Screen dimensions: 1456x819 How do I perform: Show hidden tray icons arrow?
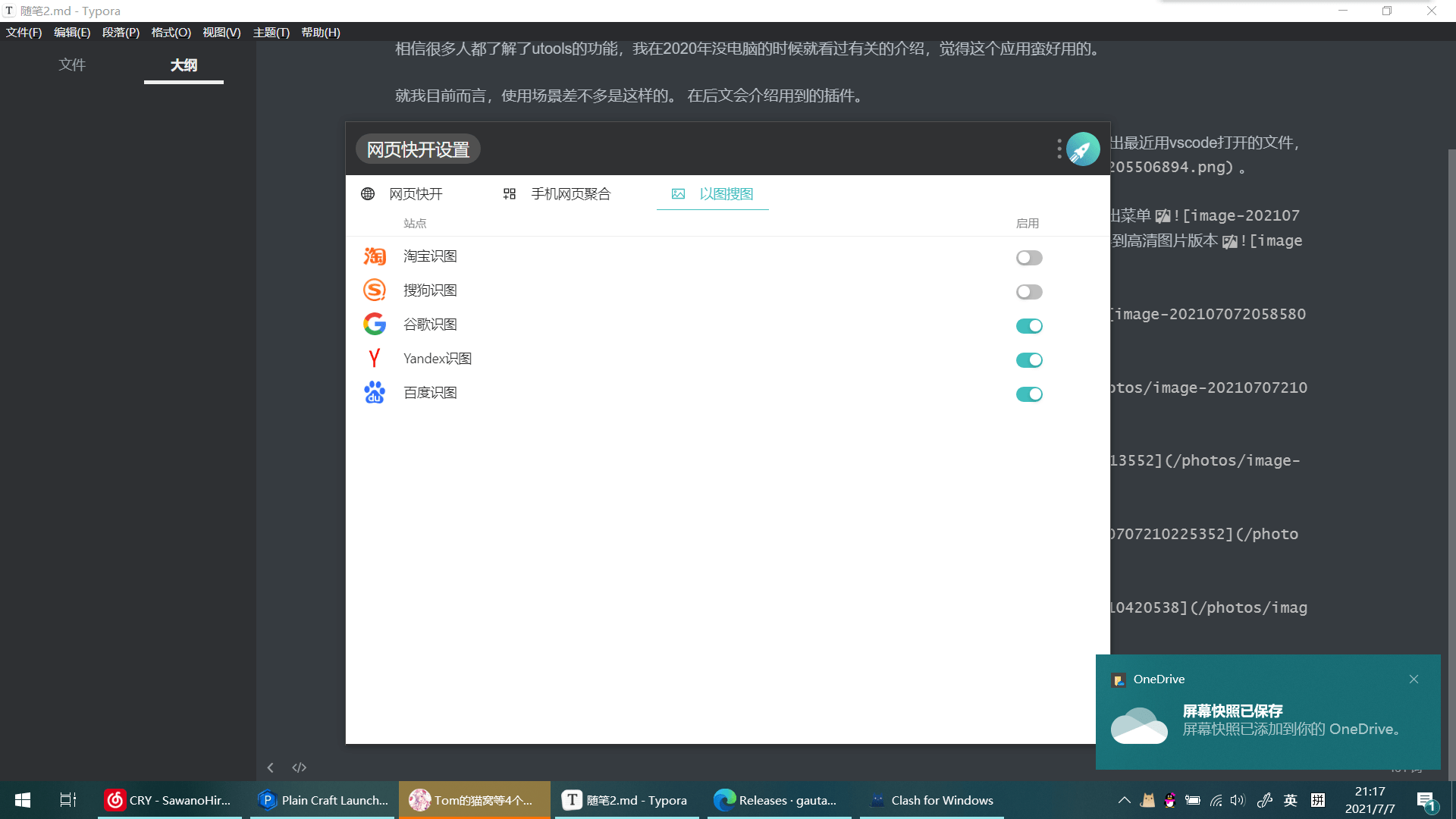click(1125, 800)
